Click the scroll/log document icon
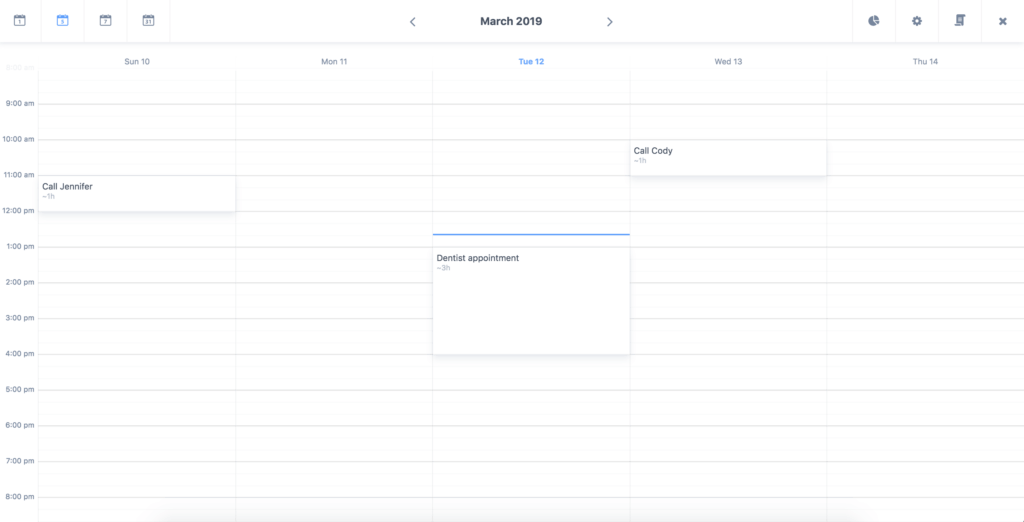This screenshot has height=522, width=1024. click(x=960, y=21)
